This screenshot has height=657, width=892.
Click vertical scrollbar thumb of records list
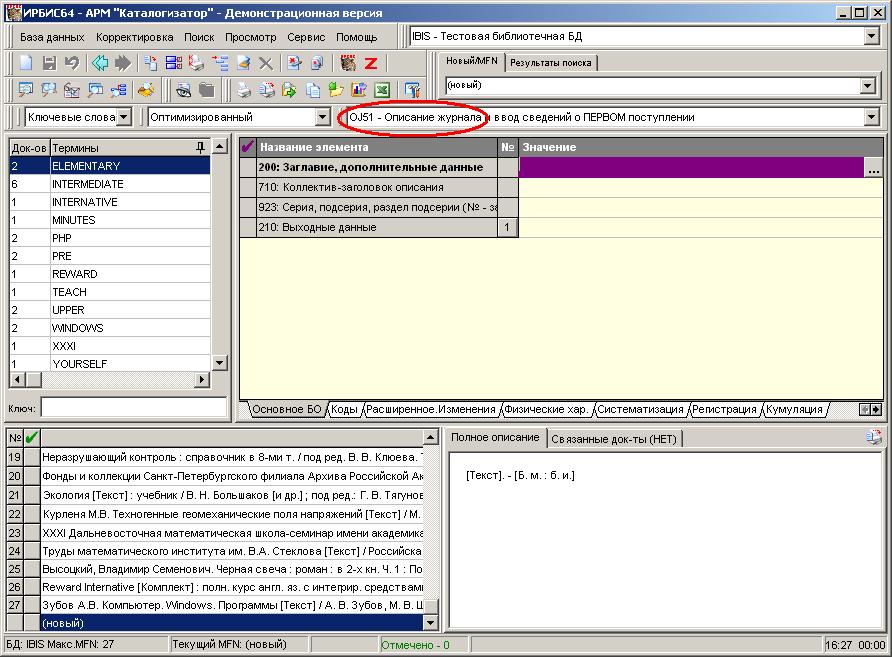click(x=431, y=606)
